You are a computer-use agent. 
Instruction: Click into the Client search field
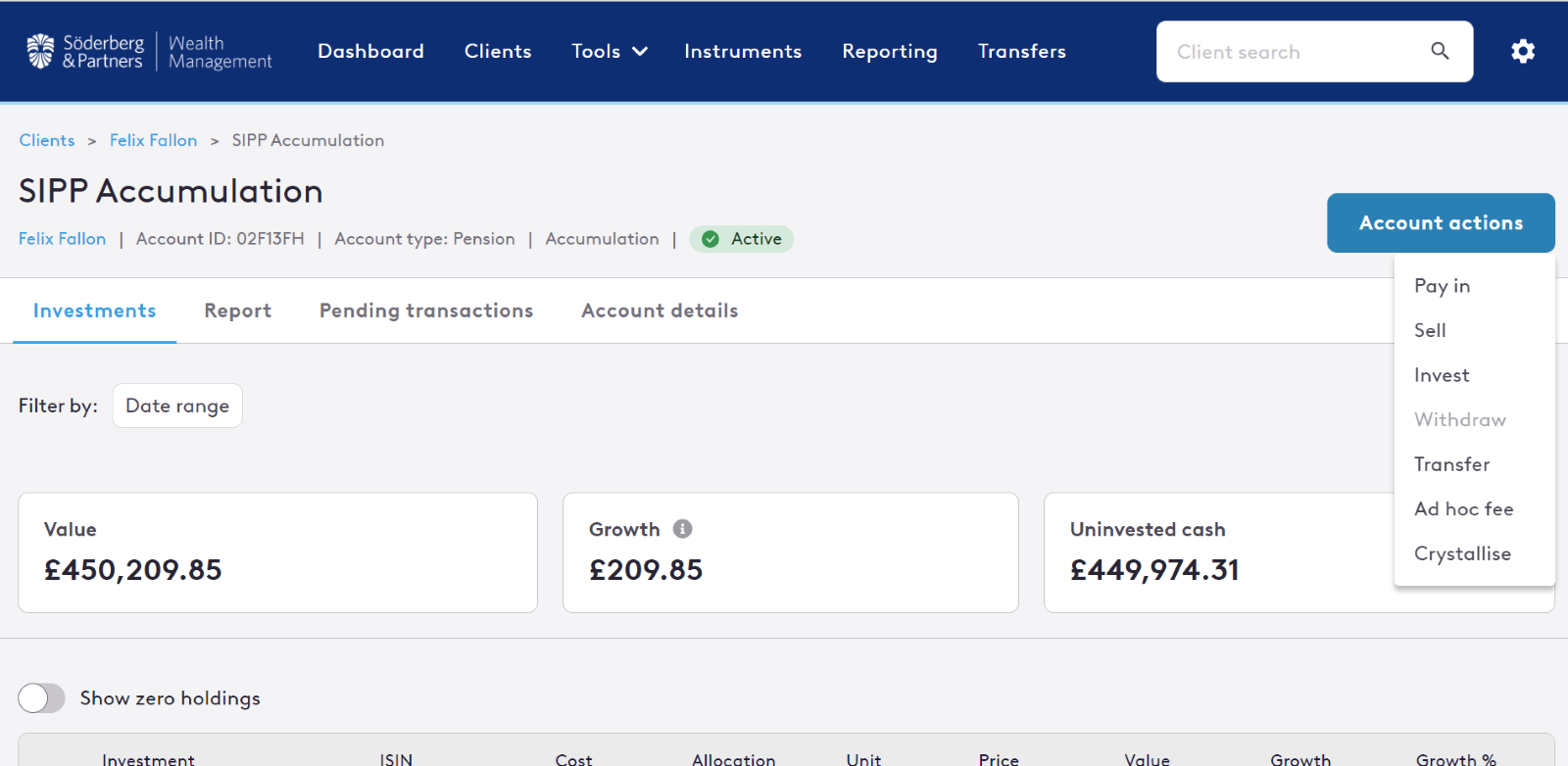point(1294,52)
